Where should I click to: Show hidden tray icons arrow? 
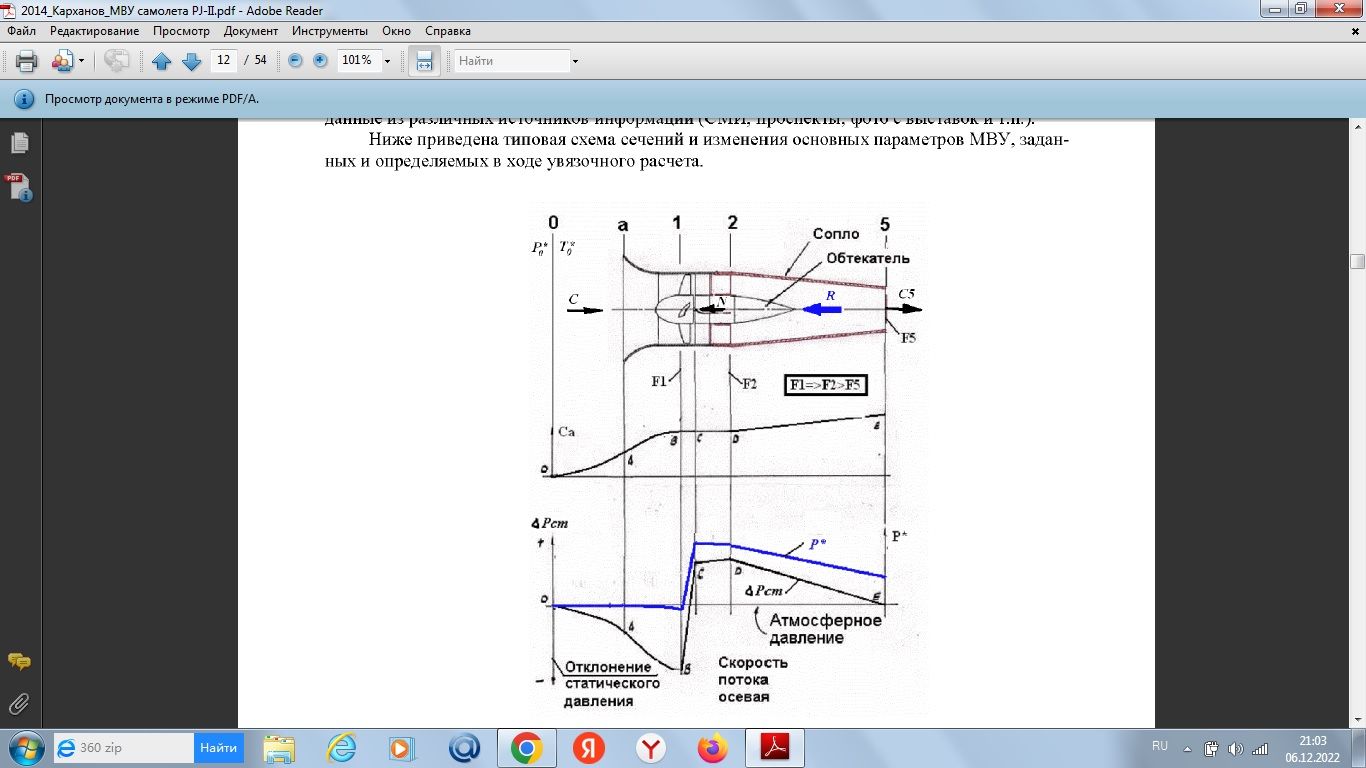[1187, 748]
